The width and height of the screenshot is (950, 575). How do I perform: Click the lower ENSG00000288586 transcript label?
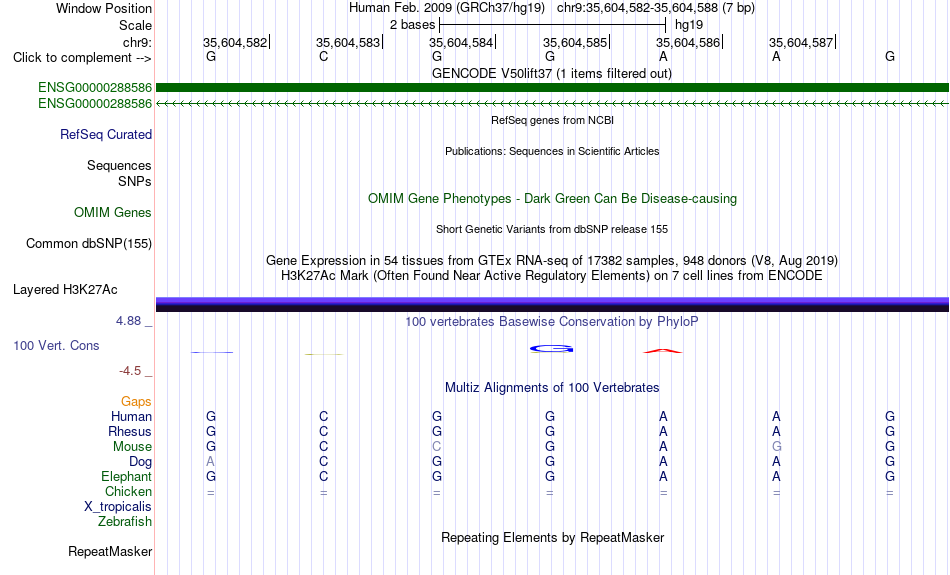coord(95,104)
